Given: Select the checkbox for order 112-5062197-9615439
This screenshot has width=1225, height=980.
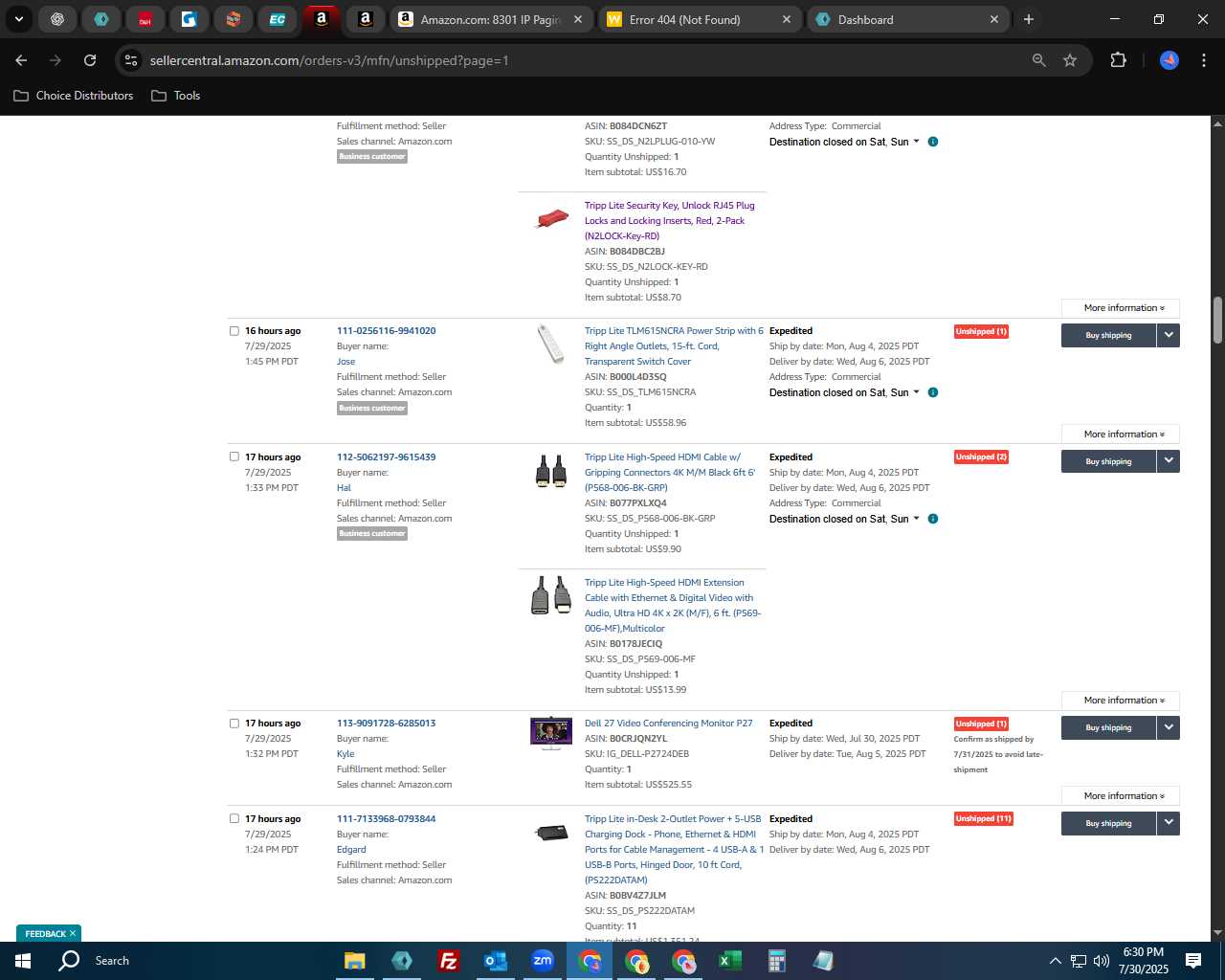Looking at the screenshot, I should [x=234, y=457].
